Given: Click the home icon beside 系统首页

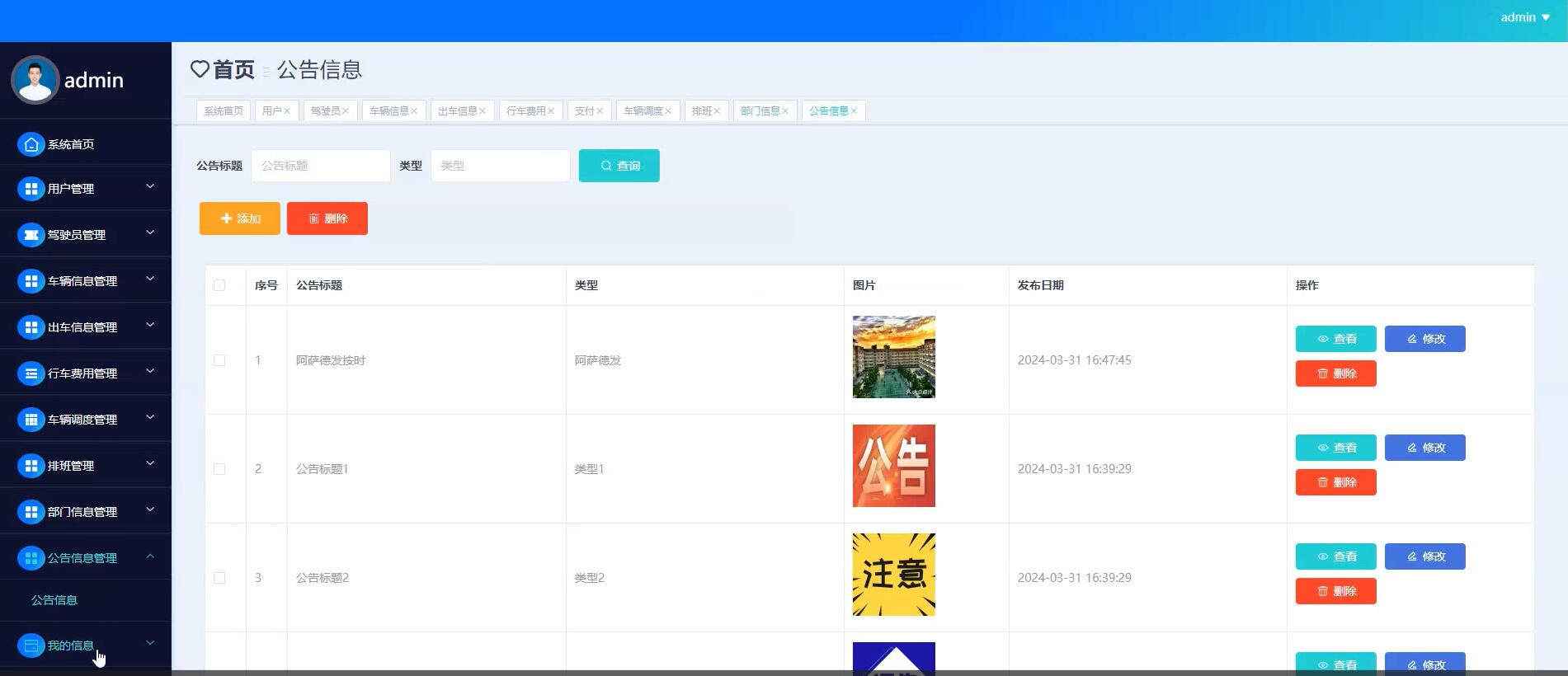Looking at the screenshot, I should click(x=31, y=144).
